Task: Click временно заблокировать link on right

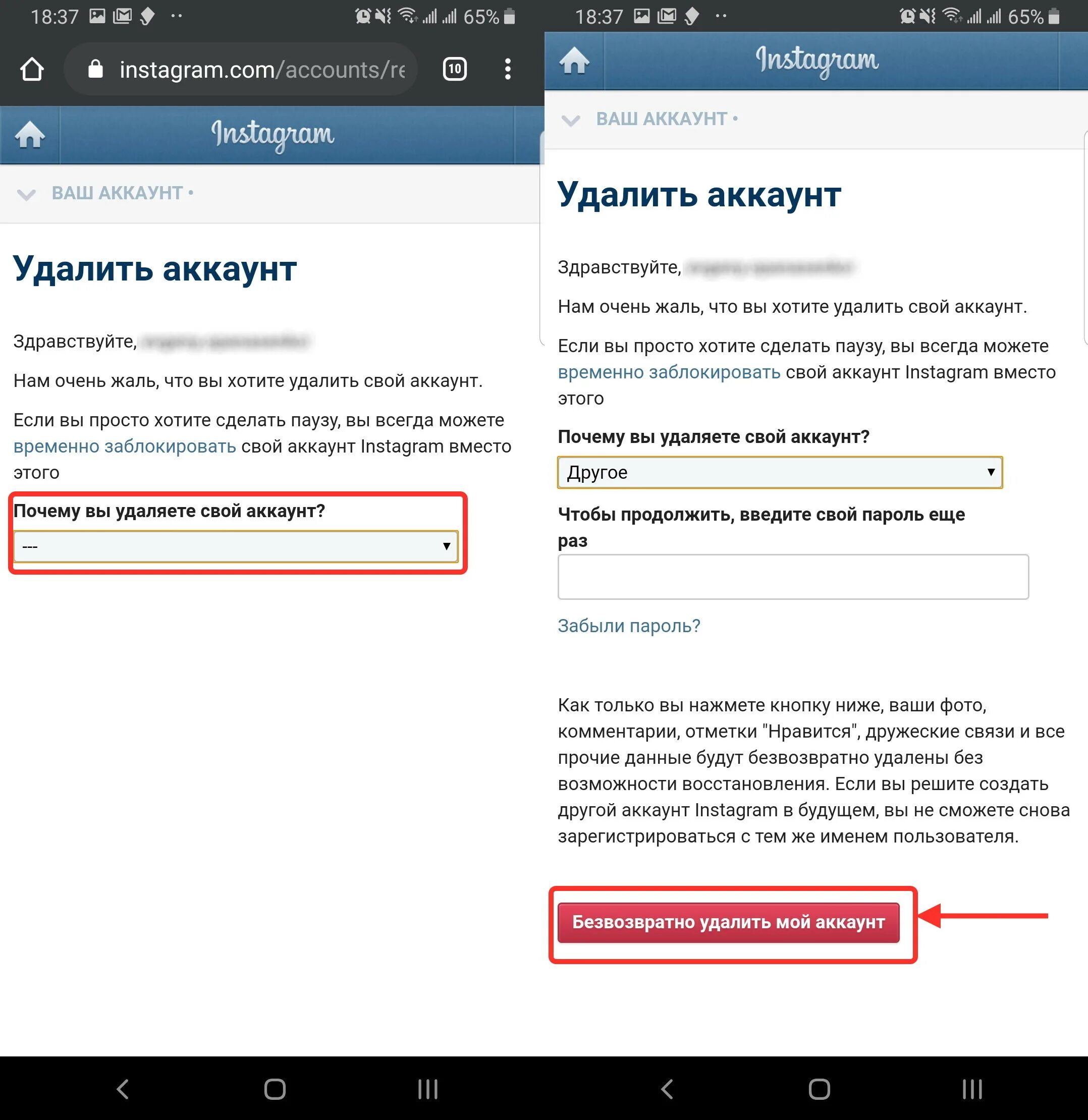Action: pos(669,372)
